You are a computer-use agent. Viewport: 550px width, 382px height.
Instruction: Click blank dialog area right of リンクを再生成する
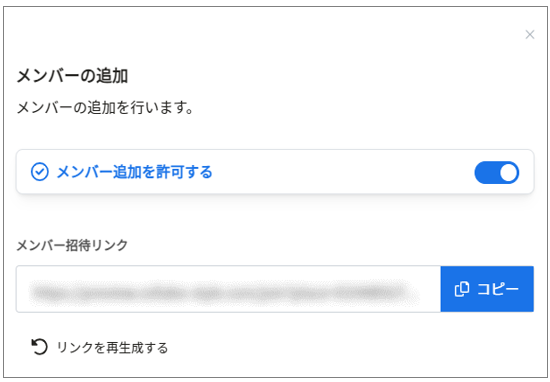(x=351, y=347)
